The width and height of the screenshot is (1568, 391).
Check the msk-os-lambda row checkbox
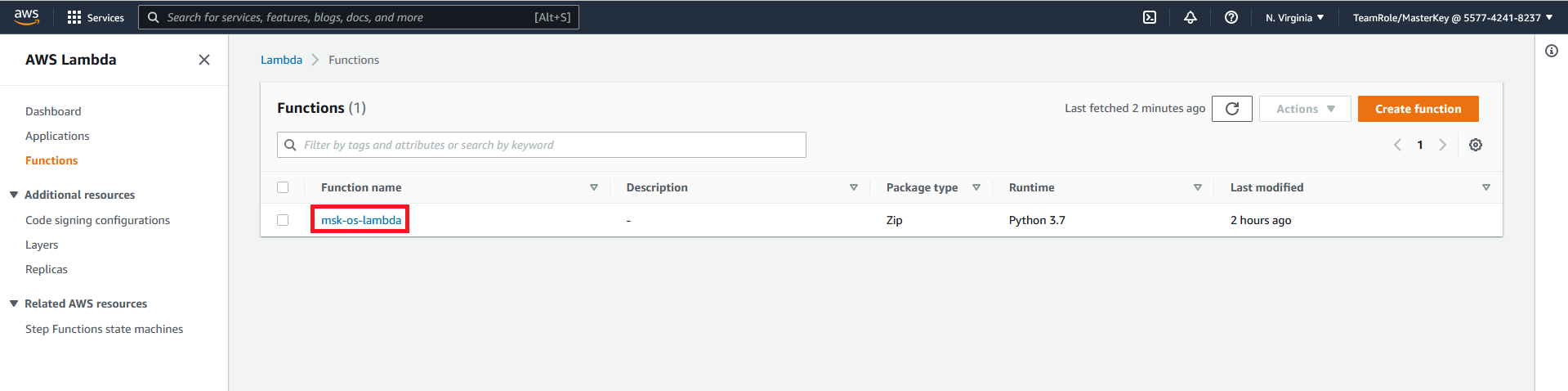click(283, 220)
